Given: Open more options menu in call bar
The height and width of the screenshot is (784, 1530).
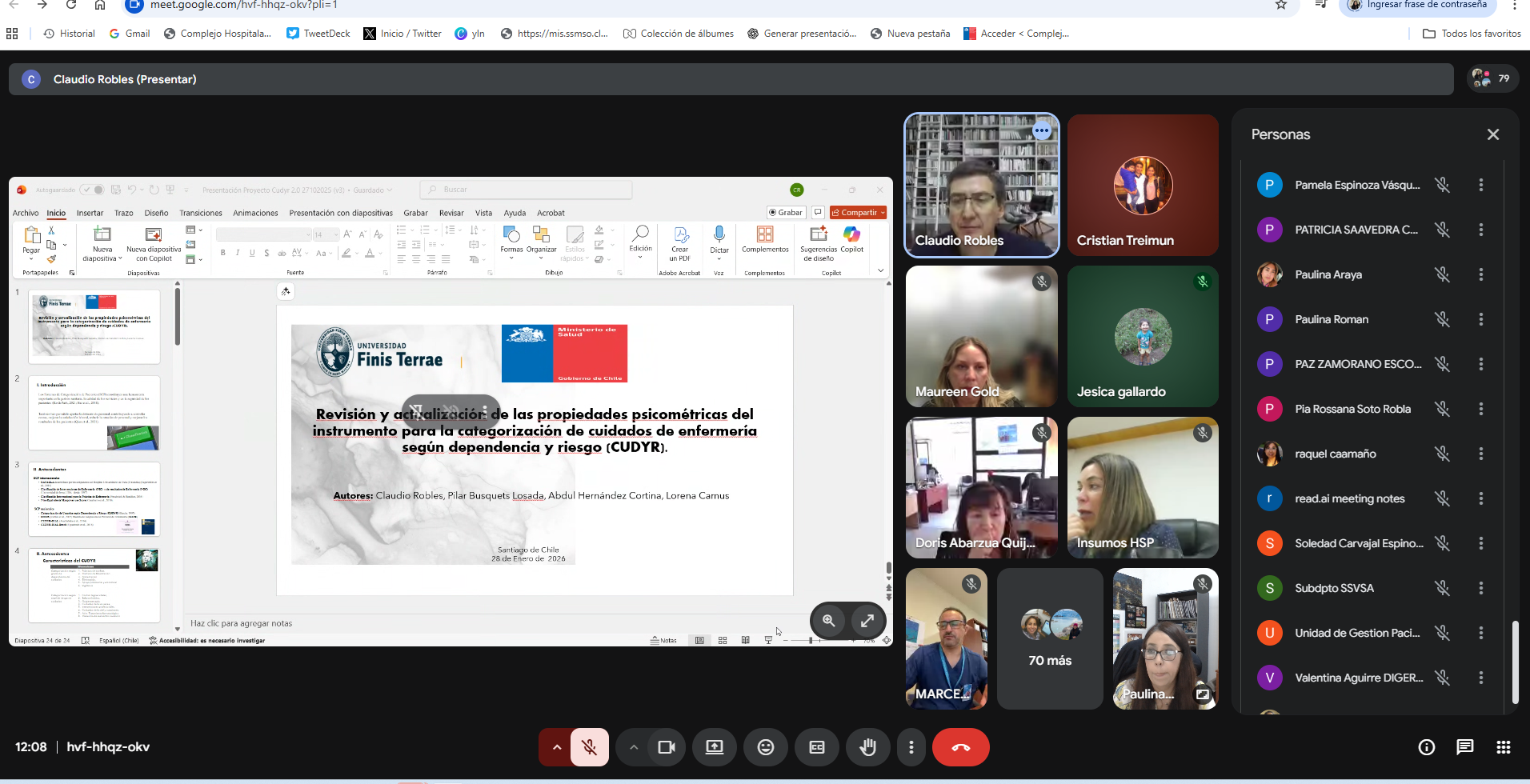Looking at the screenshot, I should pos(911,747).
